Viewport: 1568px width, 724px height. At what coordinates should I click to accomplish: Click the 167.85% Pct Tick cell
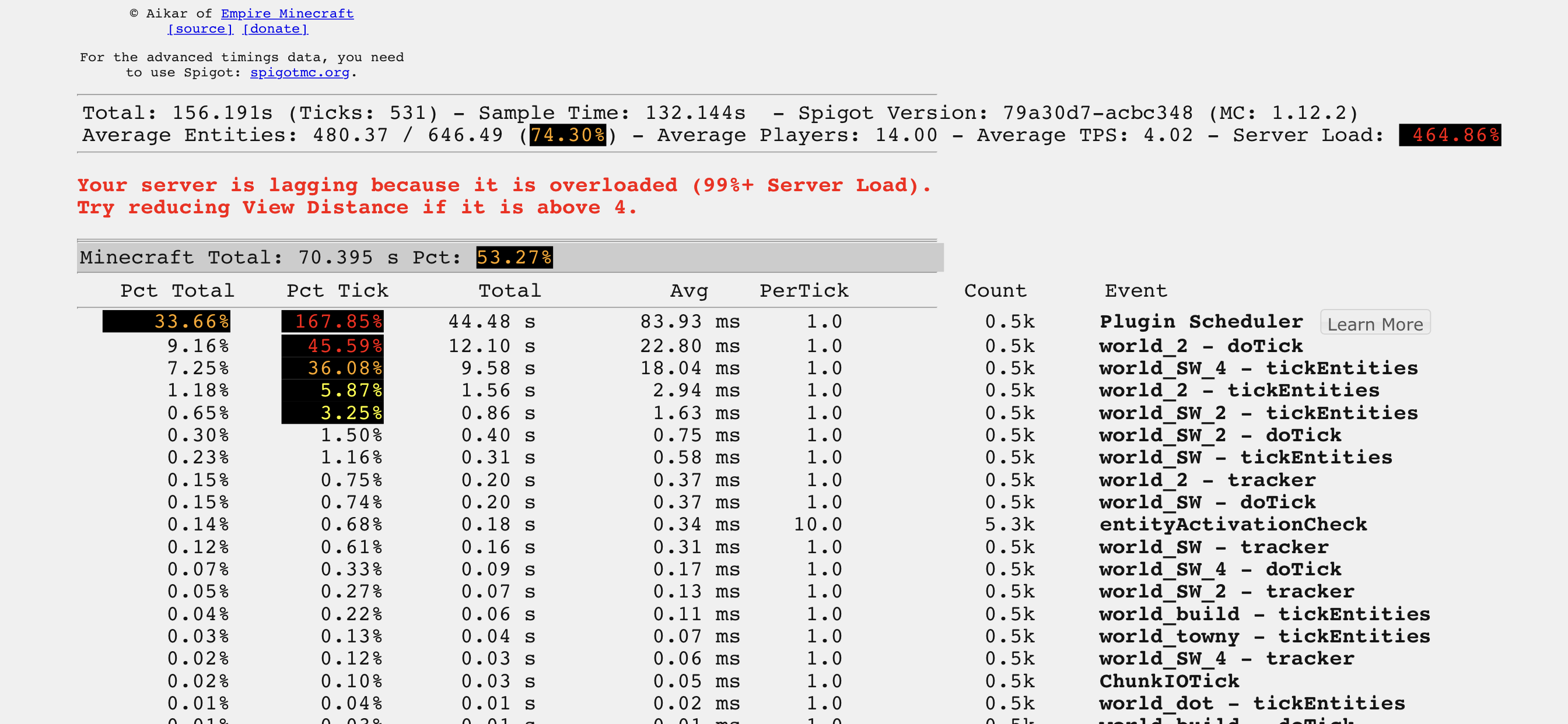click(333, 321)
